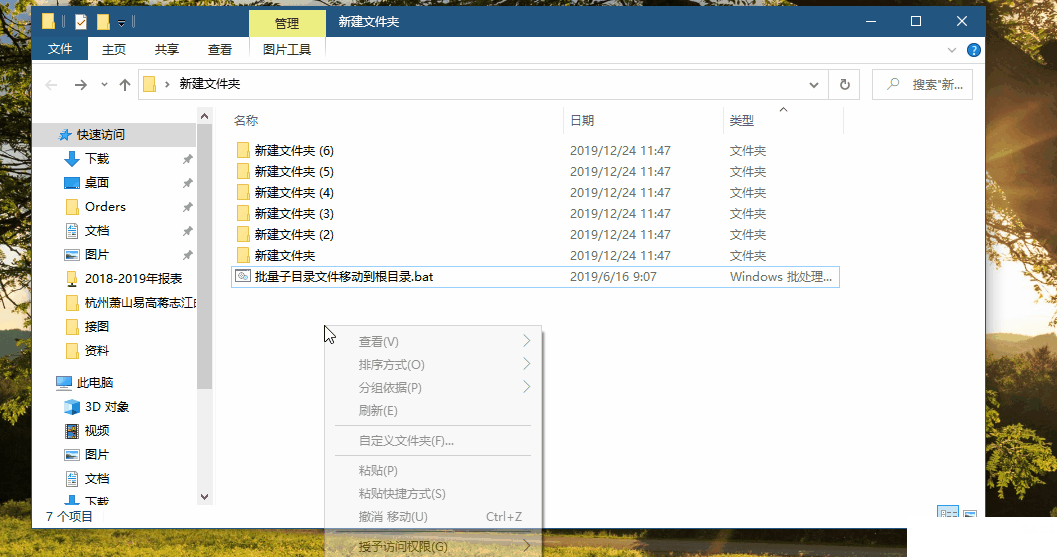Open the Help question mark icon
Viewport: 1057px width, 557px height.
point(973,50)
